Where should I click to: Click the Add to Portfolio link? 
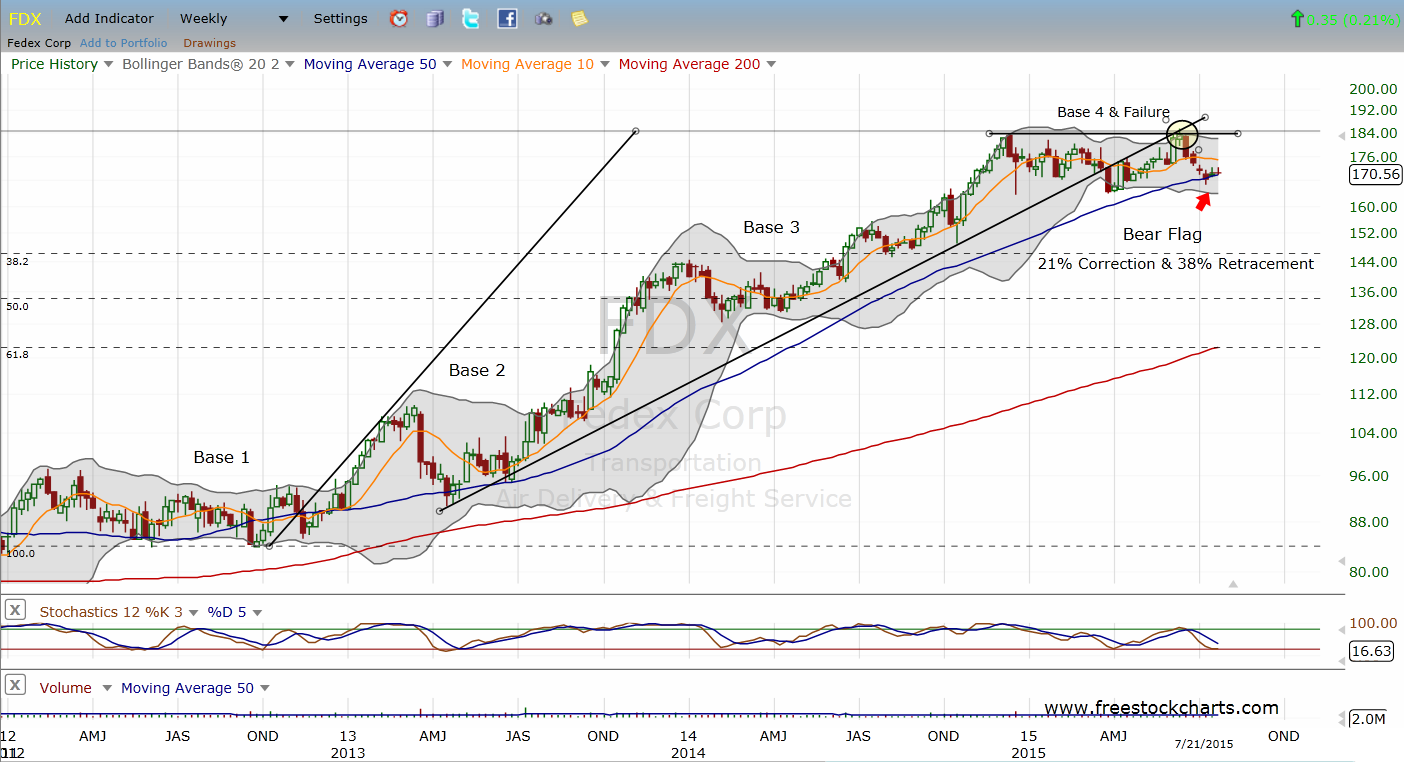coord(124,43)
